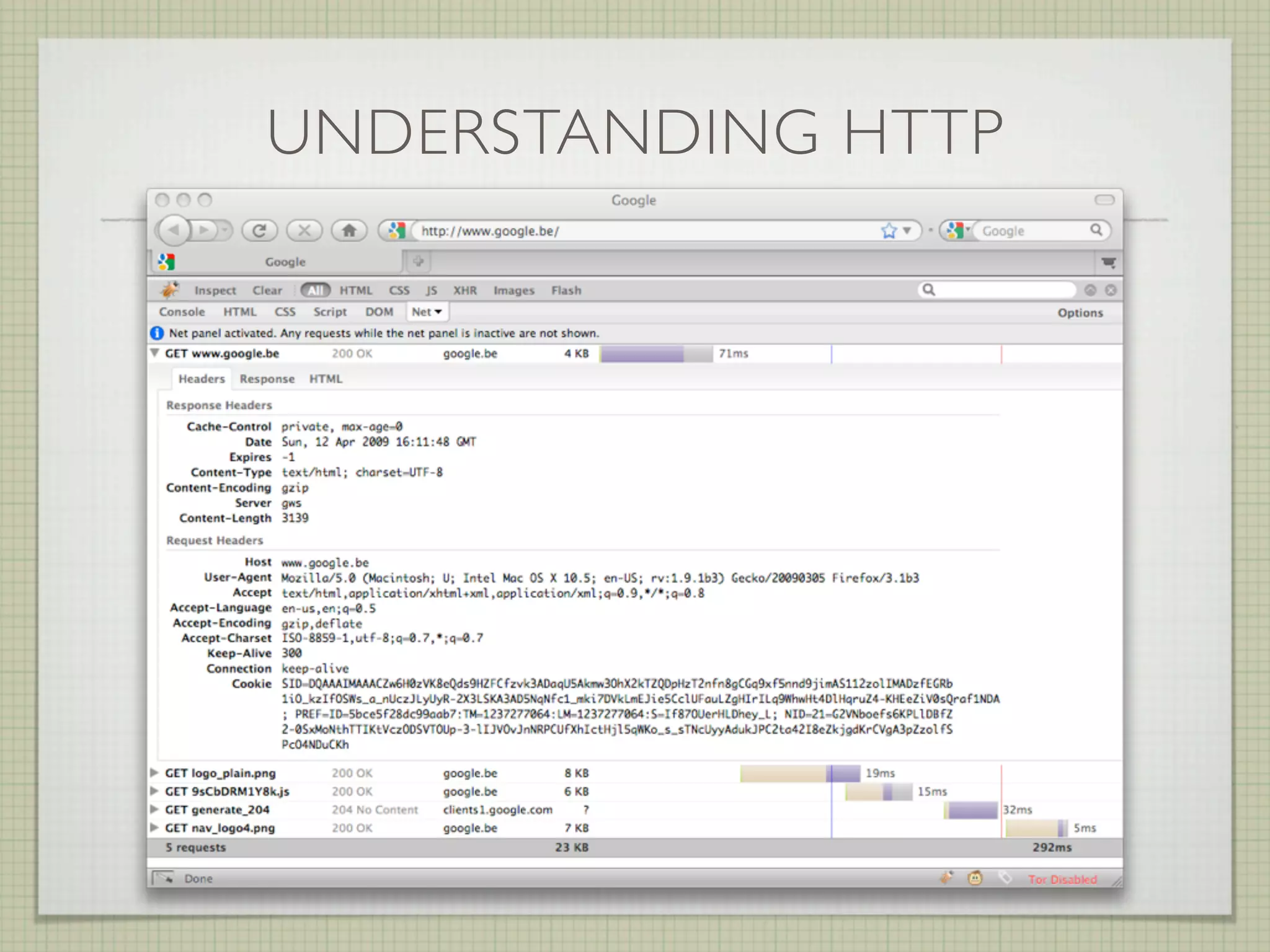Click the Firebug status bar icon
This screenshot has height=952, width=1270.
coord(946,878)
